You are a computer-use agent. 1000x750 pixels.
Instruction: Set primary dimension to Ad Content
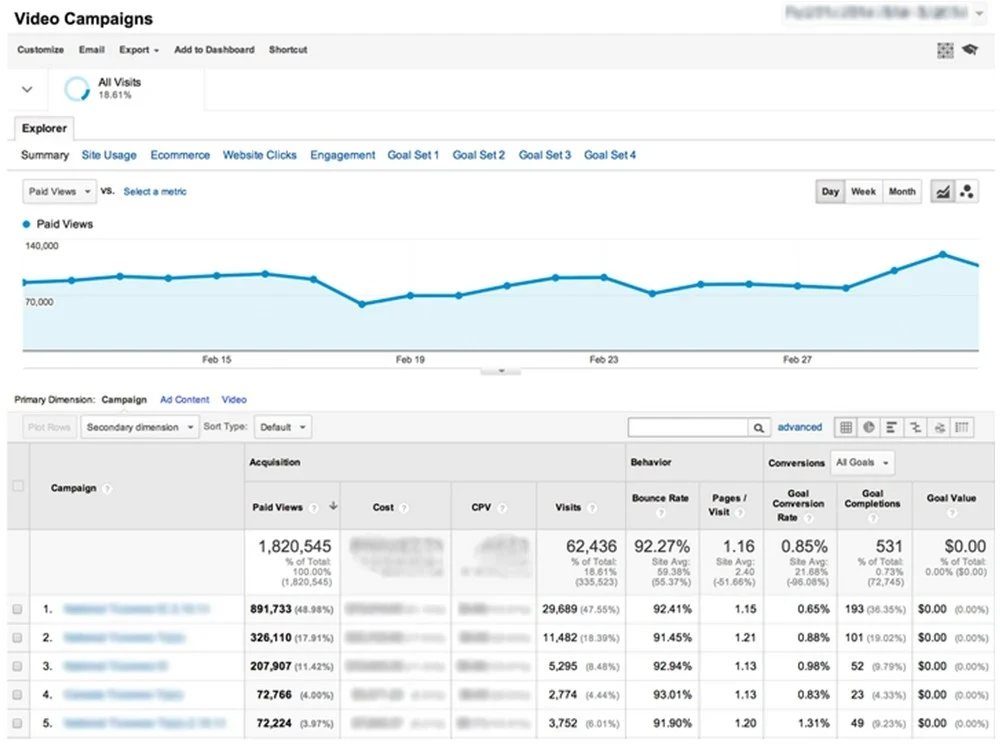[x=184, y=400]
